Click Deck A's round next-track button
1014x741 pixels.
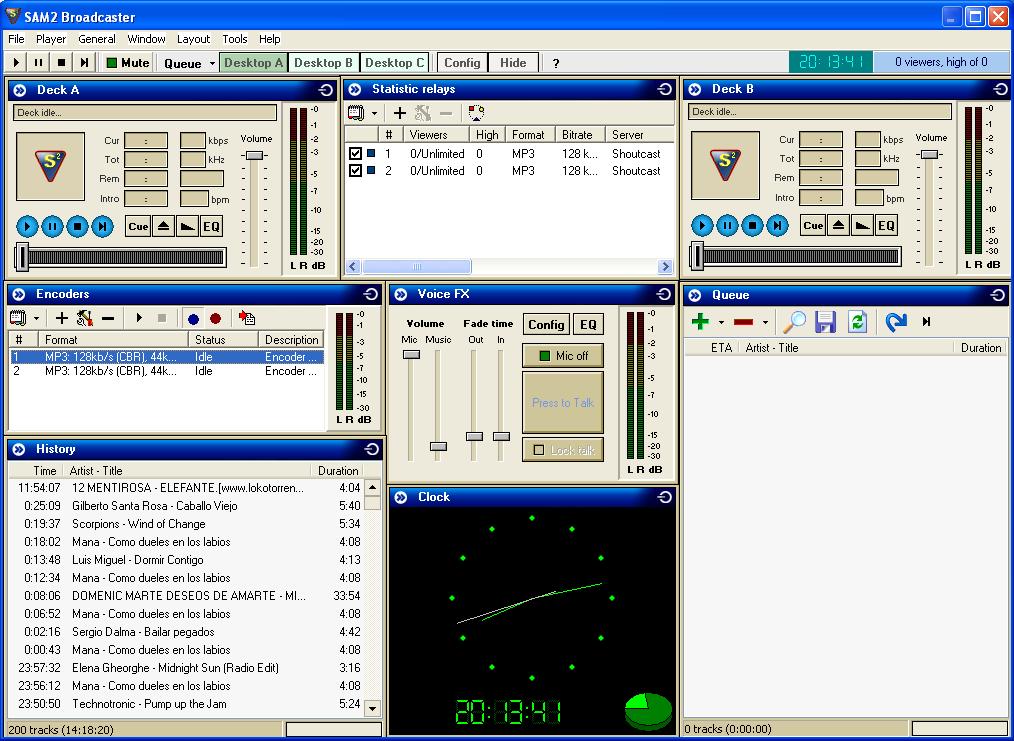pyautogui.click(x=102, y=226)
